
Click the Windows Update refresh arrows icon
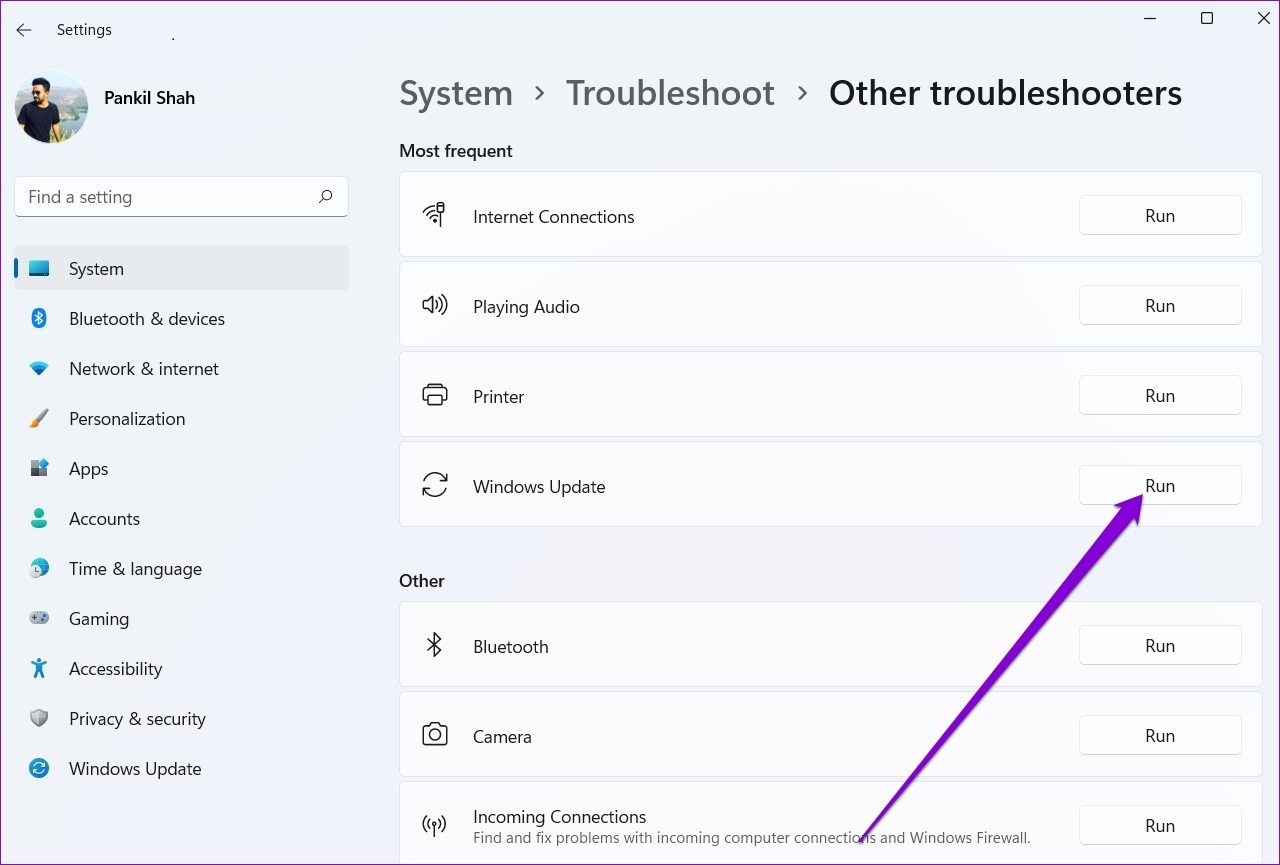(x=434, y=485)
